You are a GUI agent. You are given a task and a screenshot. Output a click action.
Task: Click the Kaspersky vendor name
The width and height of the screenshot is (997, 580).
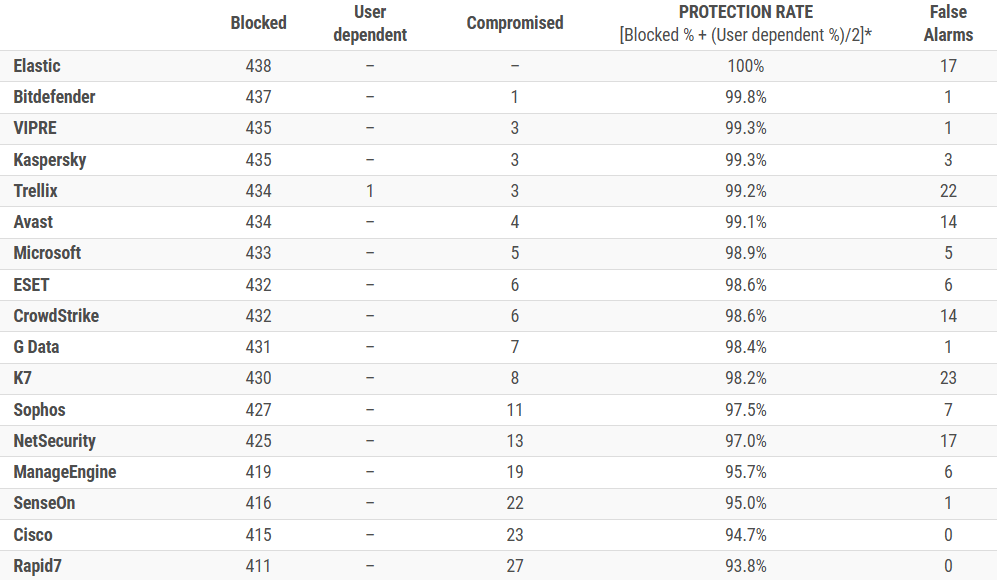[x=50, y=160]
